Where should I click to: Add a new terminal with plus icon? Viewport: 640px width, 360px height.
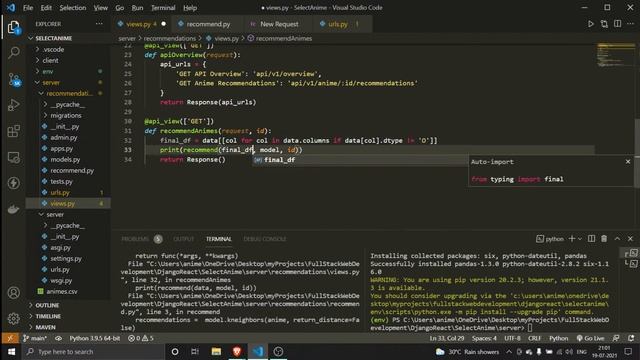click(572, 239)
